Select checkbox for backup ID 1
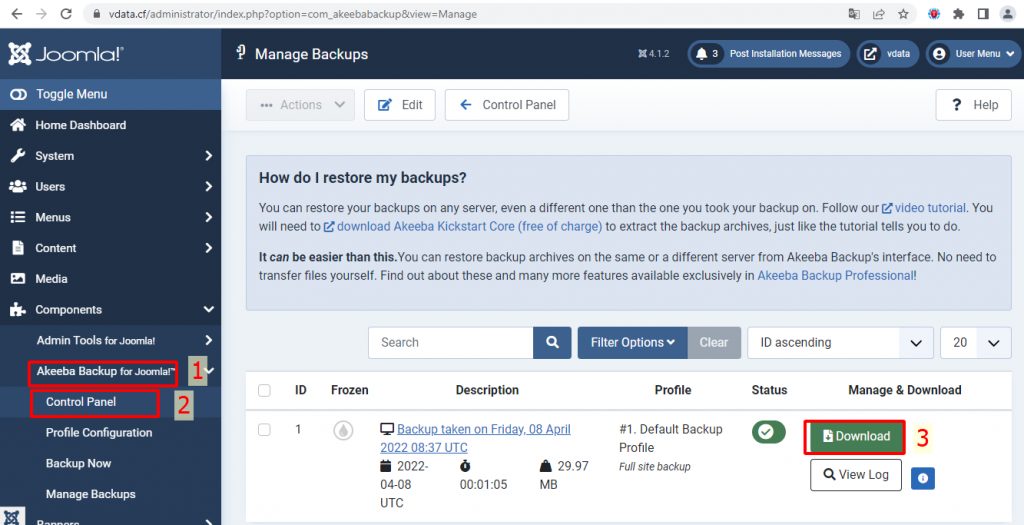The image size is (1024, 525). tap(264, 429)
